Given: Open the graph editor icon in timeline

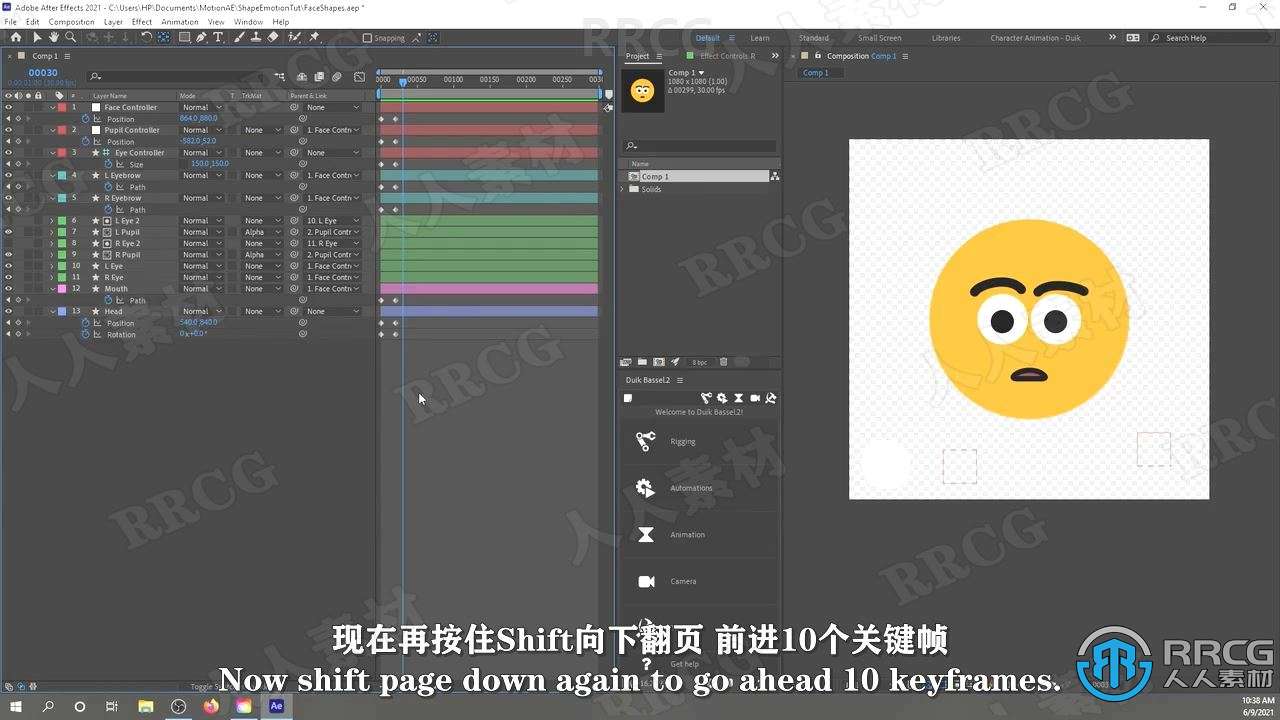Looking at the screenshot, I should (359, 76).
